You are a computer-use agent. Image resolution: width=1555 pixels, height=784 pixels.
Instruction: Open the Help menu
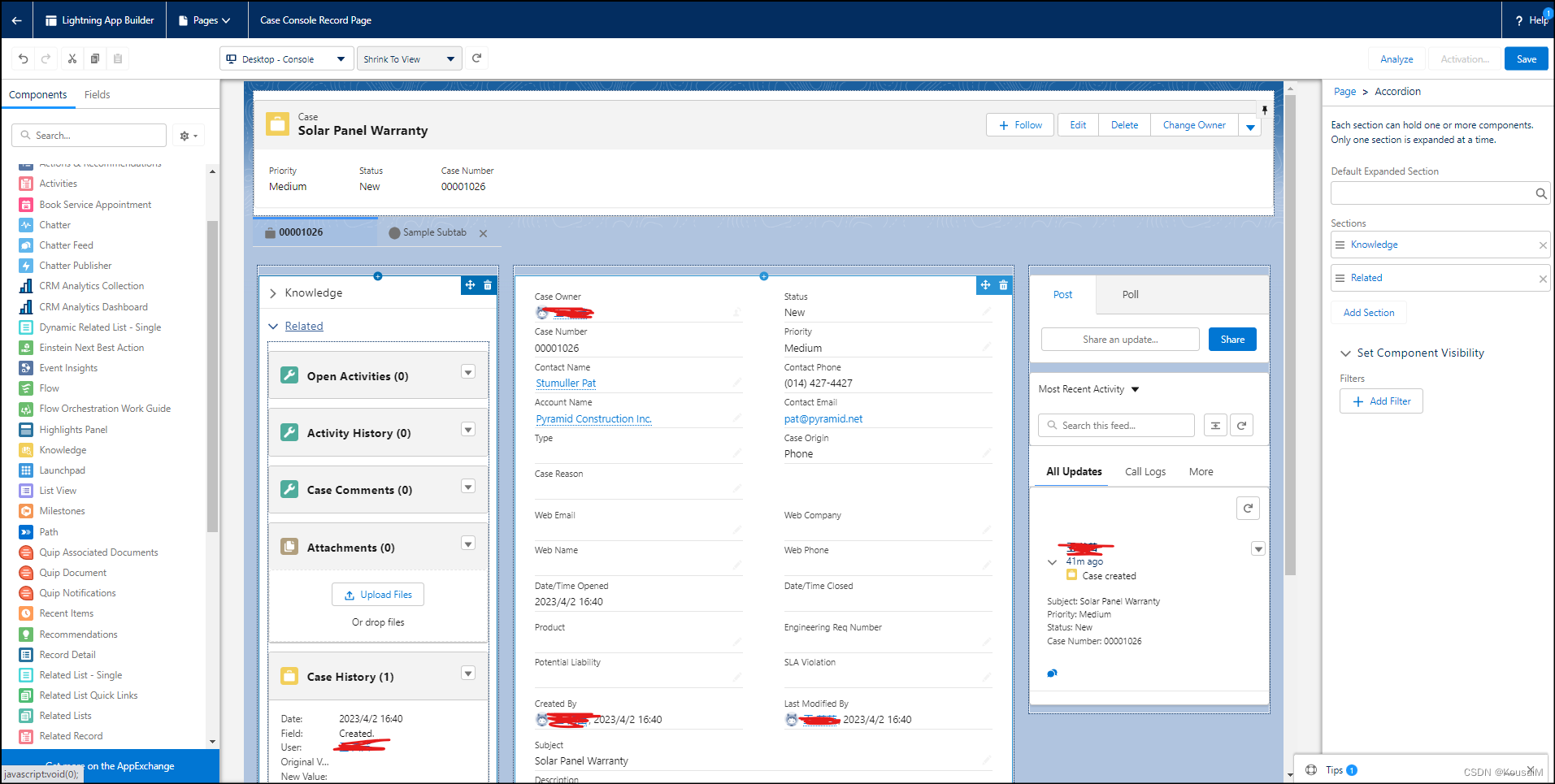(1531, 20)
